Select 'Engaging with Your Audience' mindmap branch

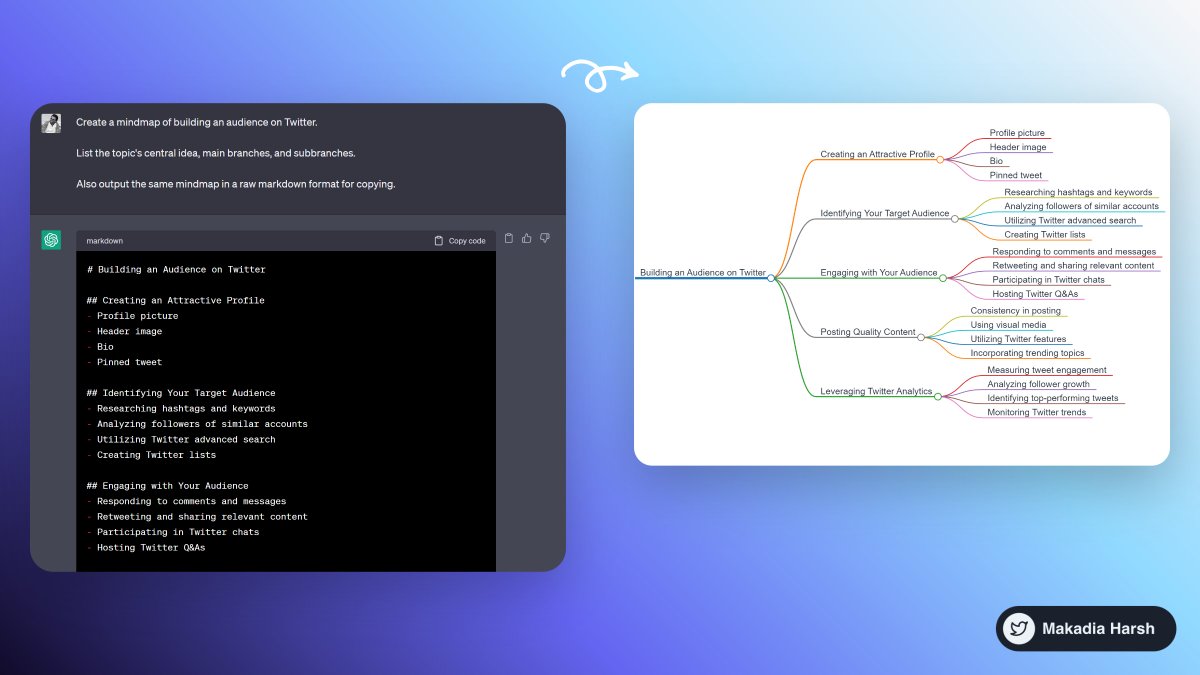click(x=879, y=272)
